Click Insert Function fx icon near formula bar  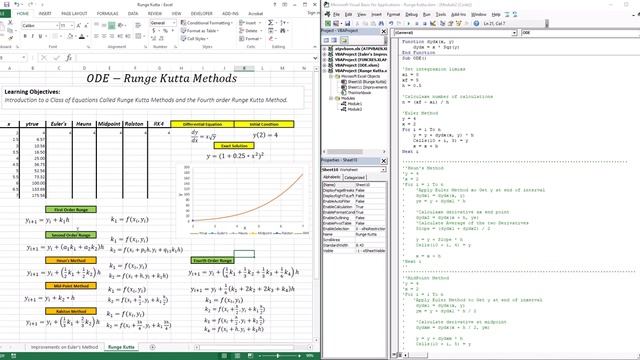click(x=69, y=58)
